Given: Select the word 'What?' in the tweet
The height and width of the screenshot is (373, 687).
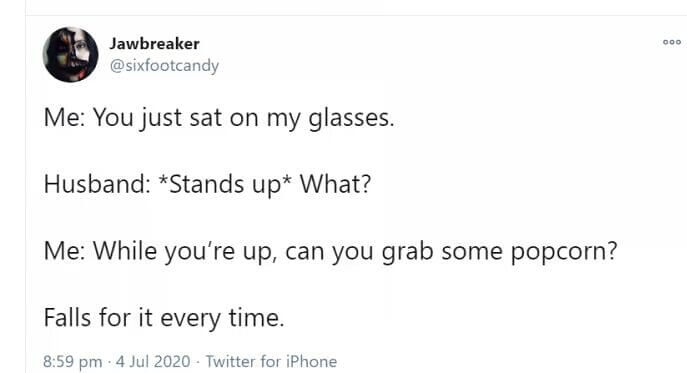Looking at the screenshot, I should [335, 184].
